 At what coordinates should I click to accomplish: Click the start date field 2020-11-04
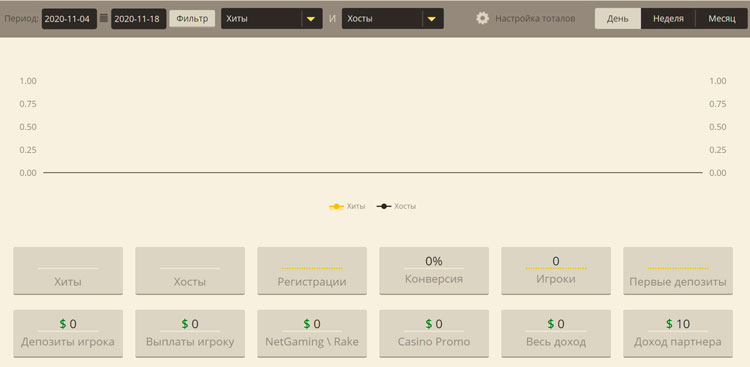click(x=69, y=19)
